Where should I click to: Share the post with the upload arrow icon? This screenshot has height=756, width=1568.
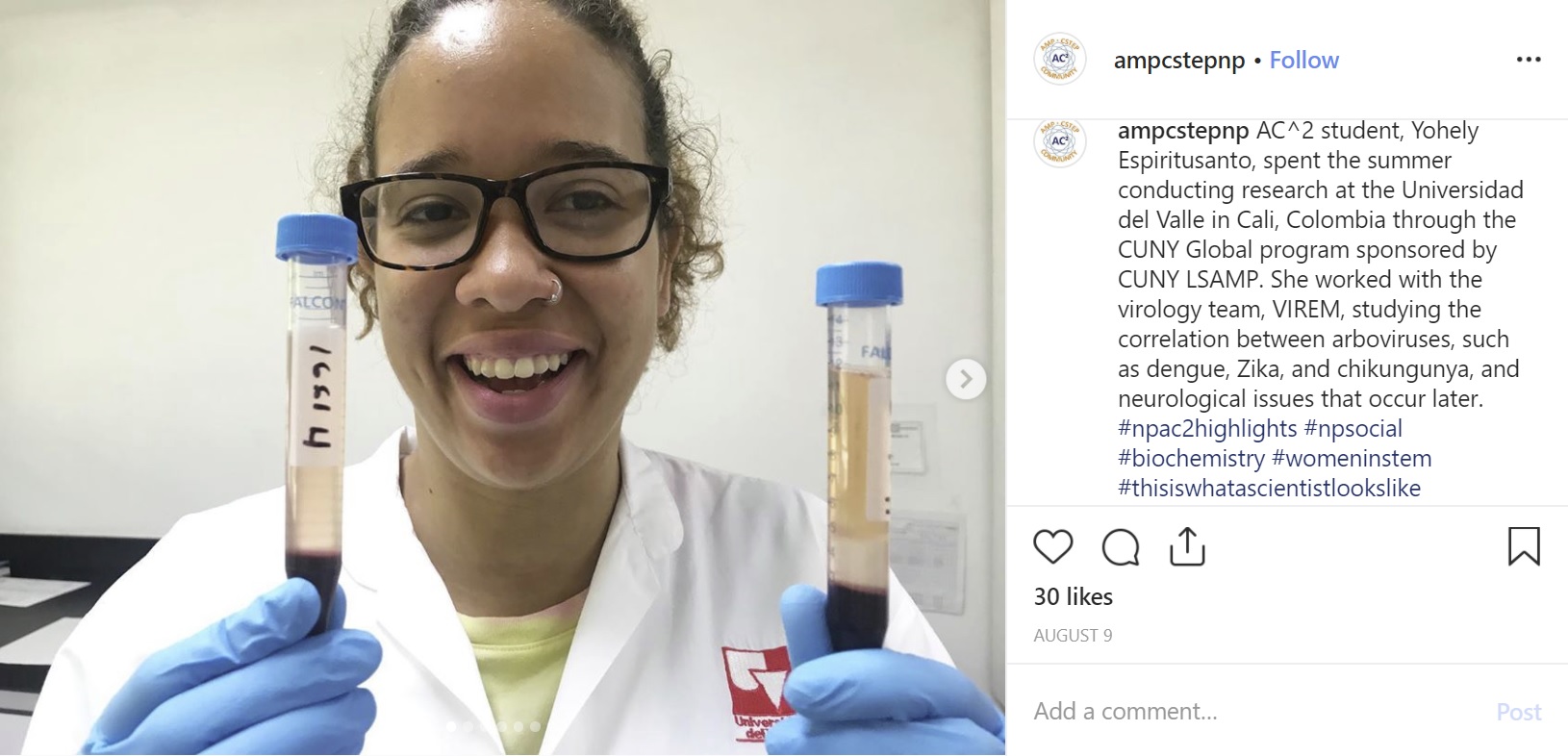[x=1187, y=546]
